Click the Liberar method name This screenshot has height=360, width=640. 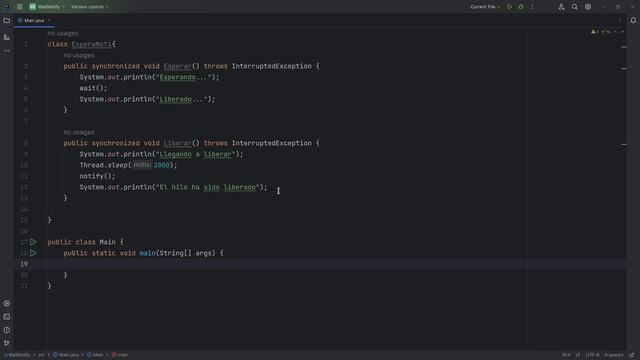(178, 143)
